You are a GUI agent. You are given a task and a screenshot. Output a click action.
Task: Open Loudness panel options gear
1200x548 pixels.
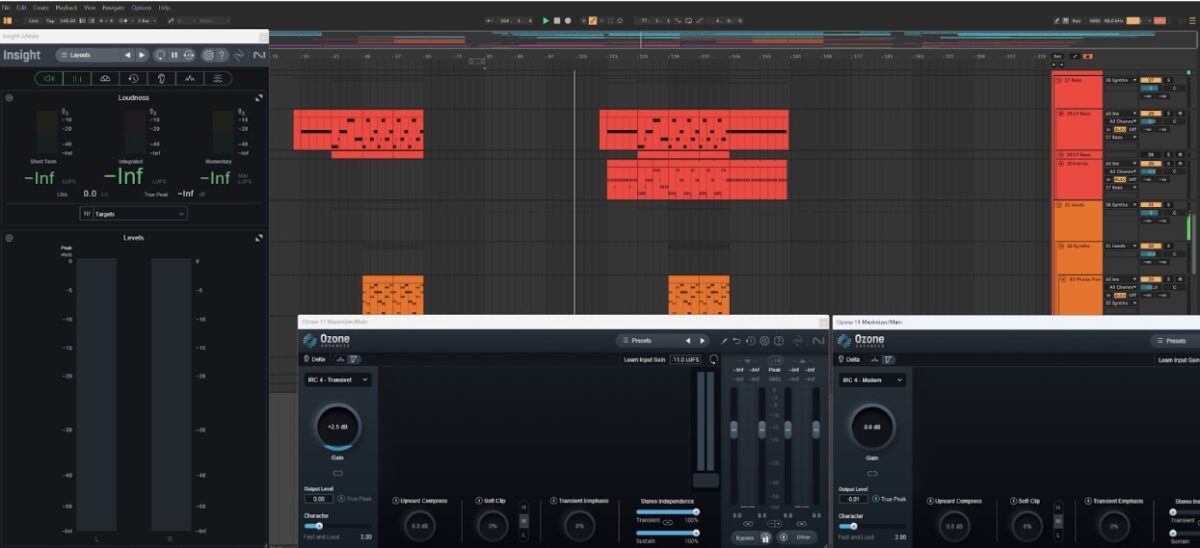[9, 98]
